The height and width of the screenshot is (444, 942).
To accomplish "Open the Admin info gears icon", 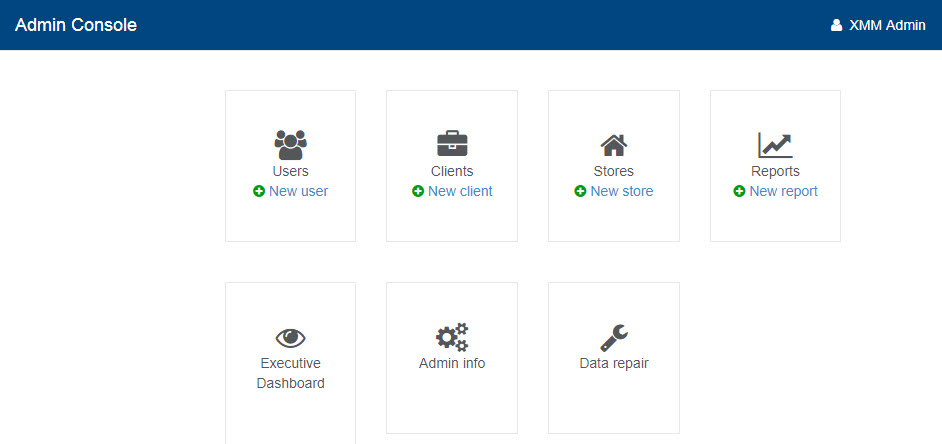I will 452,338.
